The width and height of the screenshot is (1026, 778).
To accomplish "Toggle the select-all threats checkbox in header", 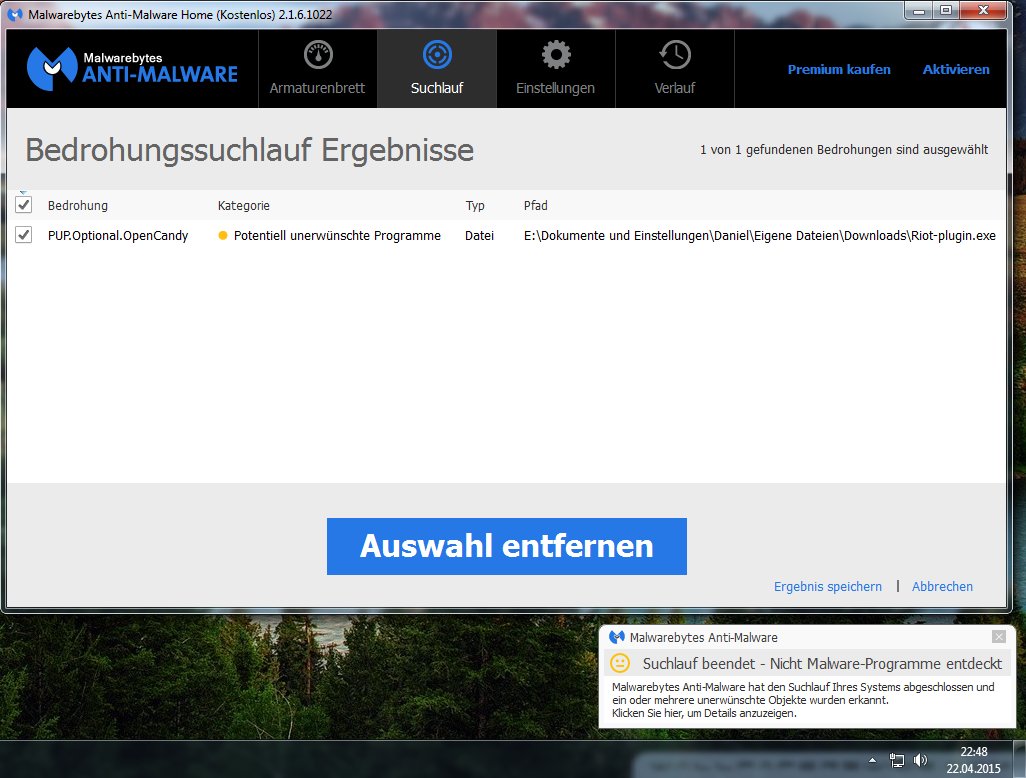I will [x=24, y=205].
